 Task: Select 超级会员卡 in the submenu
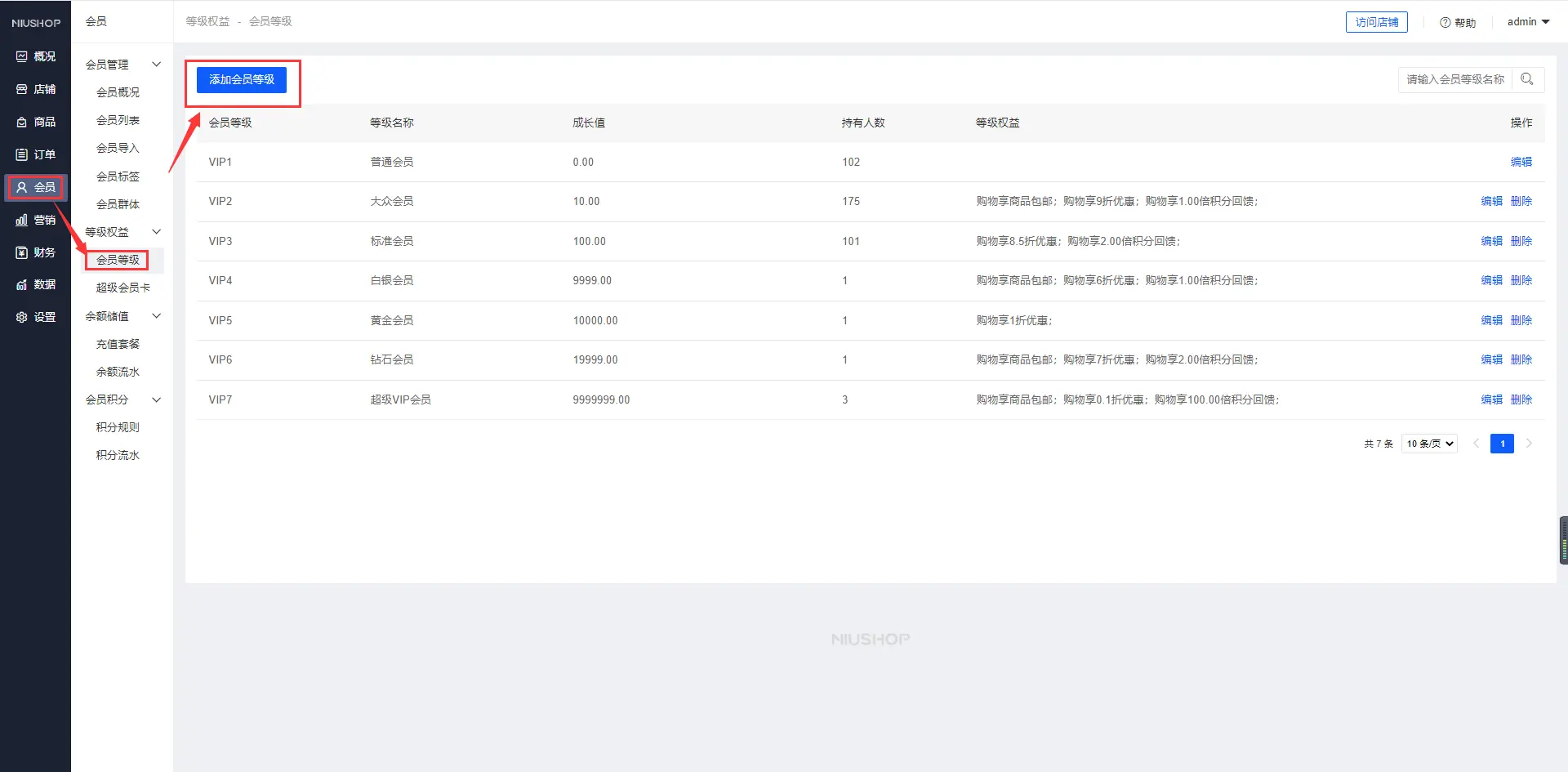[122, 288]
